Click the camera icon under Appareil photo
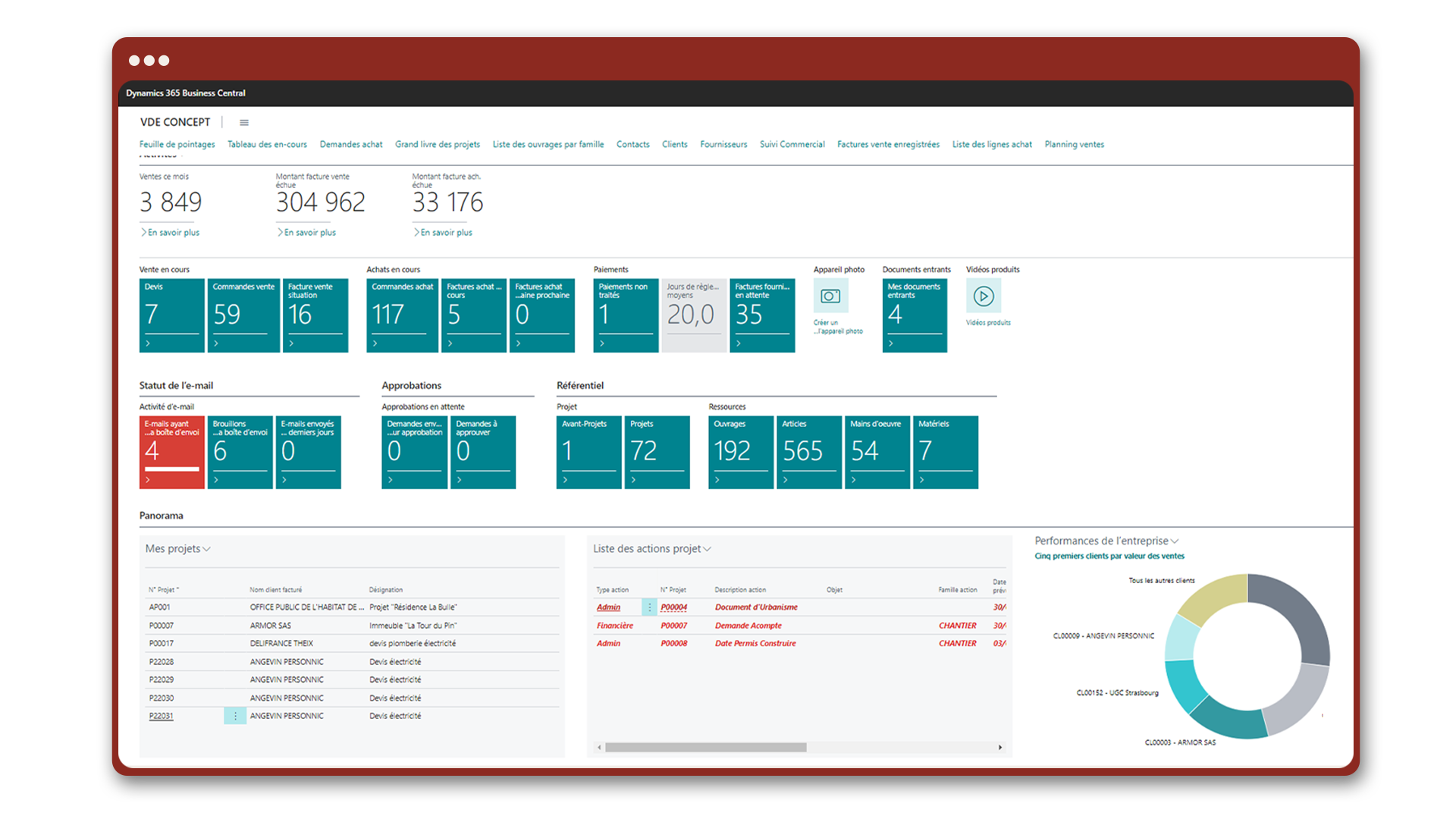1456x819 pixels. click(x=830, y=297)
